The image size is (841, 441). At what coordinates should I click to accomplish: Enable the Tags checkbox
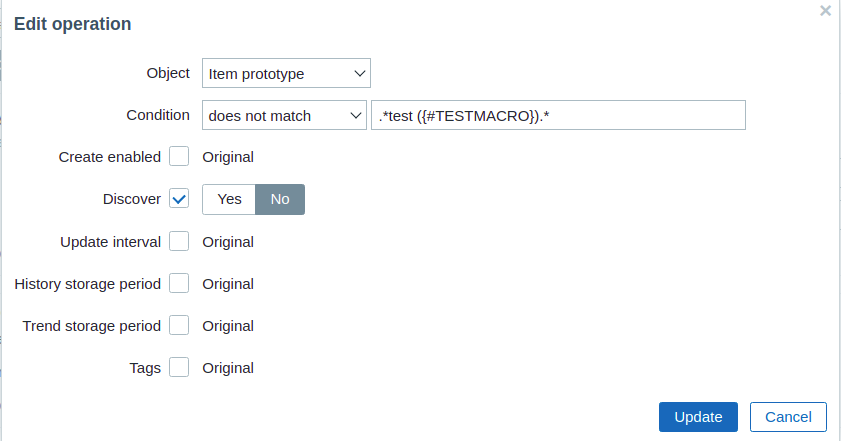[179, 367]
